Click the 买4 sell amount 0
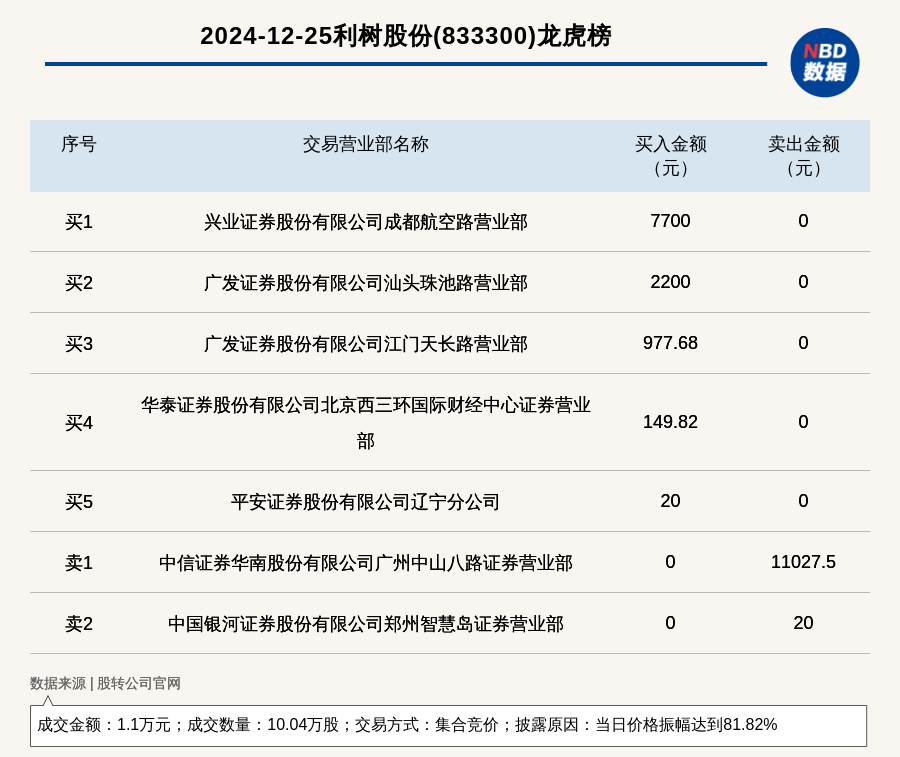The height and width of the screenshot is (757, 900). (804, 422)
